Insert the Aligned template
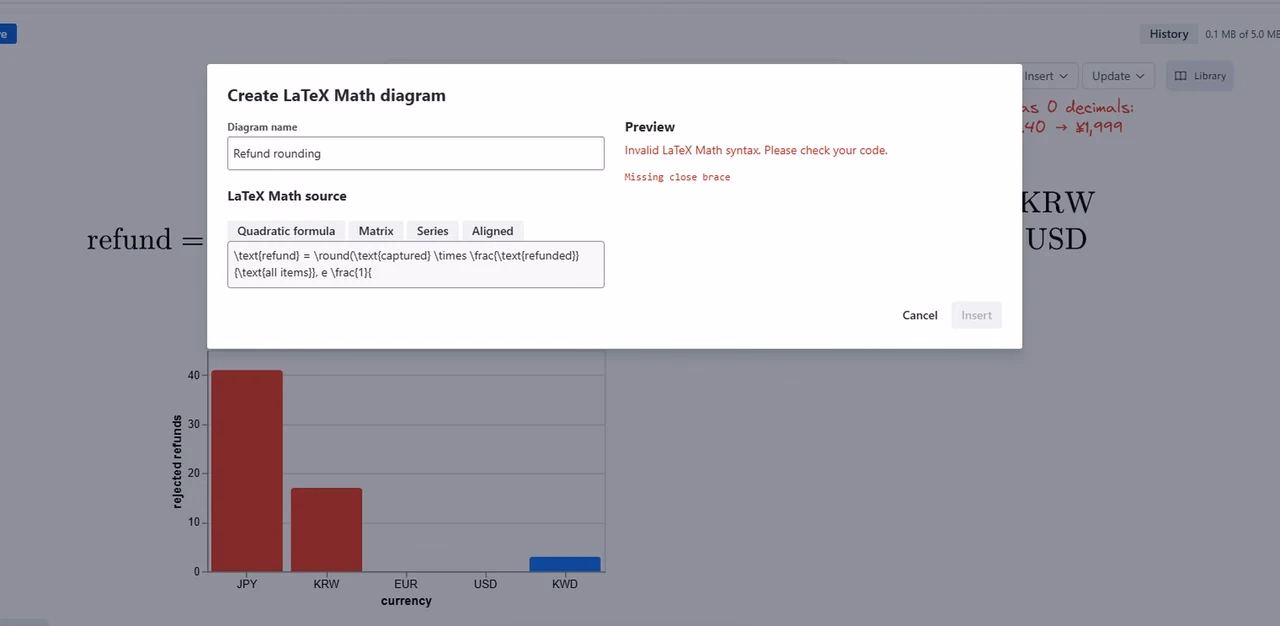The width and height of the screenshot is (1280, 626). 493,231
